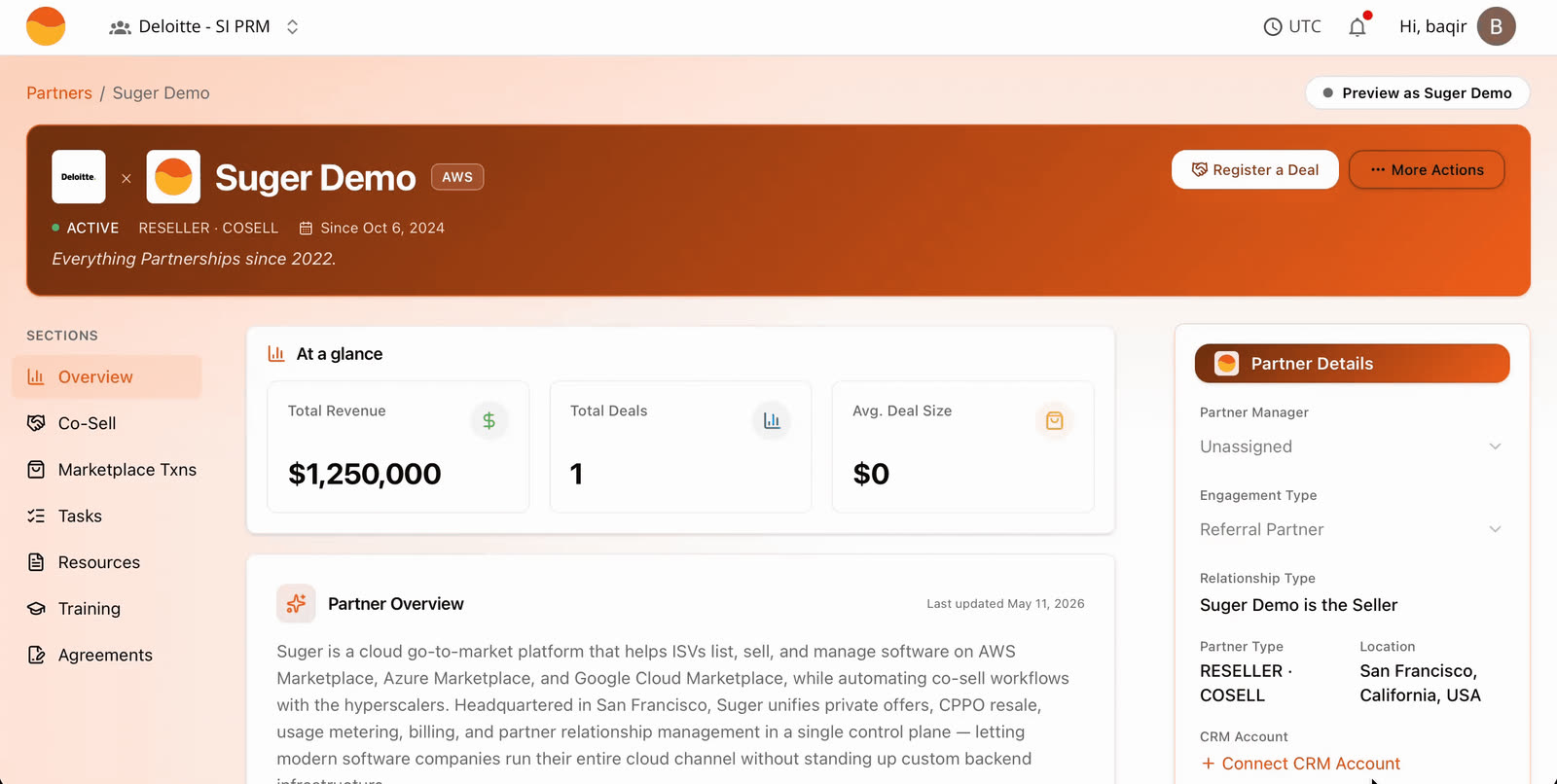Open the Overview section

click(x=107, y=376)
